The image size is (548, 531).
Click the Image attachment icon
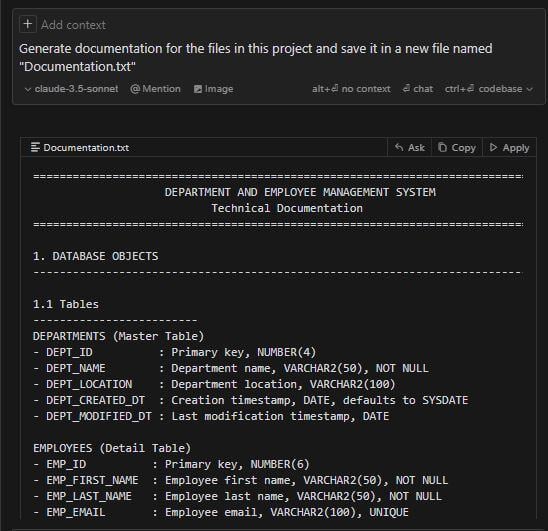[x=198, y=89]
